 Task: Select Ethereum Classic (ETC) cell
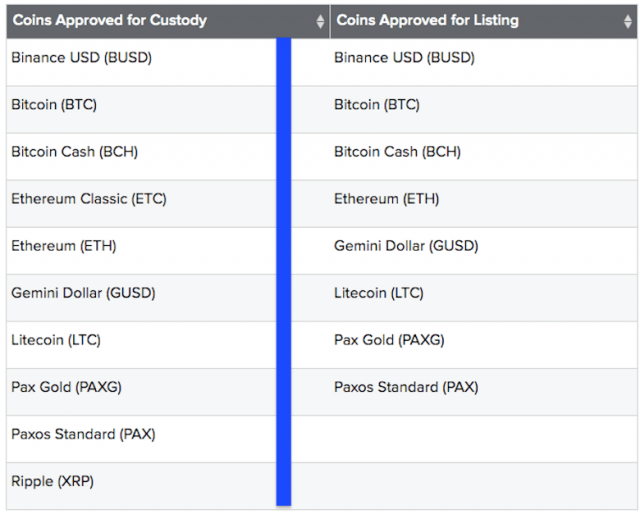(x=88, y=199)
